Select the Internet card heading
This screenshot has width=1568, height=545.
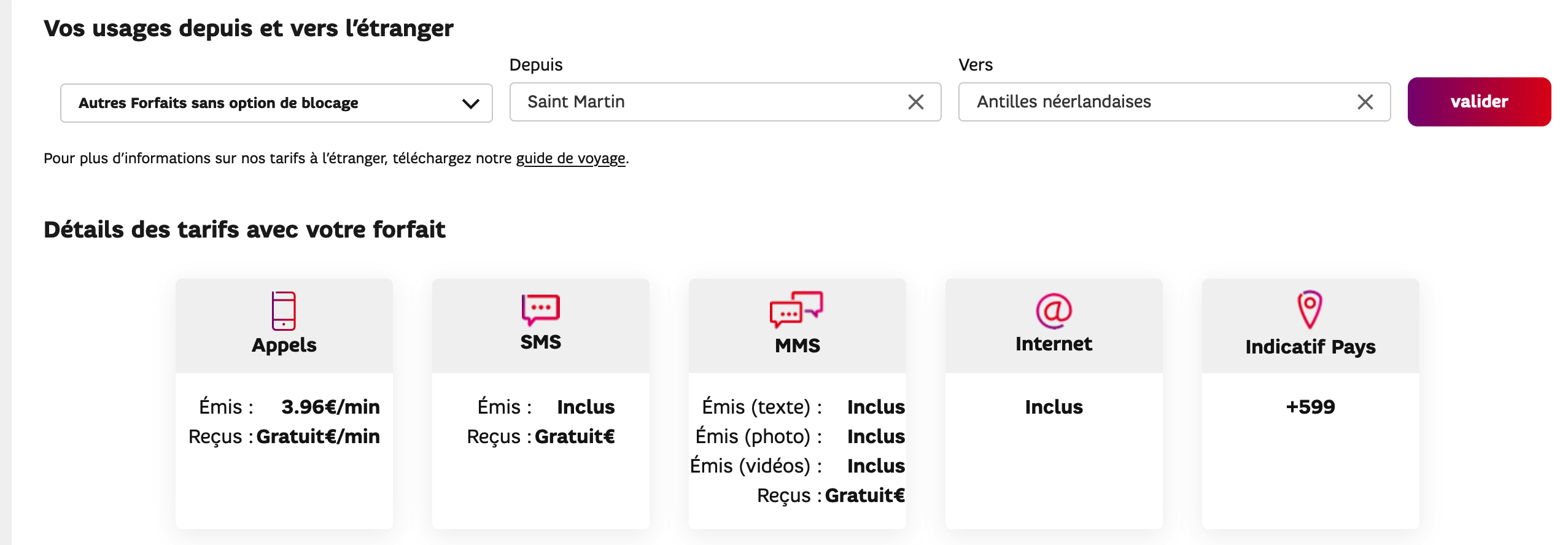pyautogui.click(x=1054, y=344)
